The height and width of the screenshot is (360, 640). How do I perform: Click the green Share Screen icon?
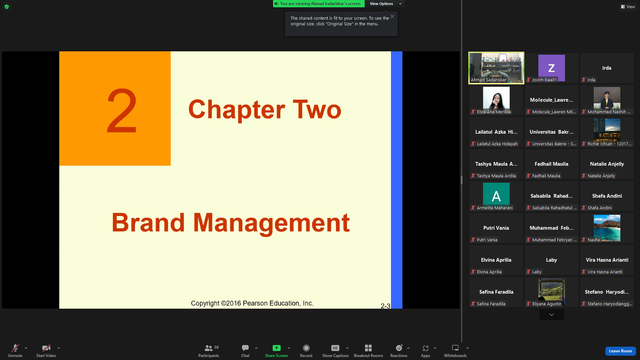276,348
